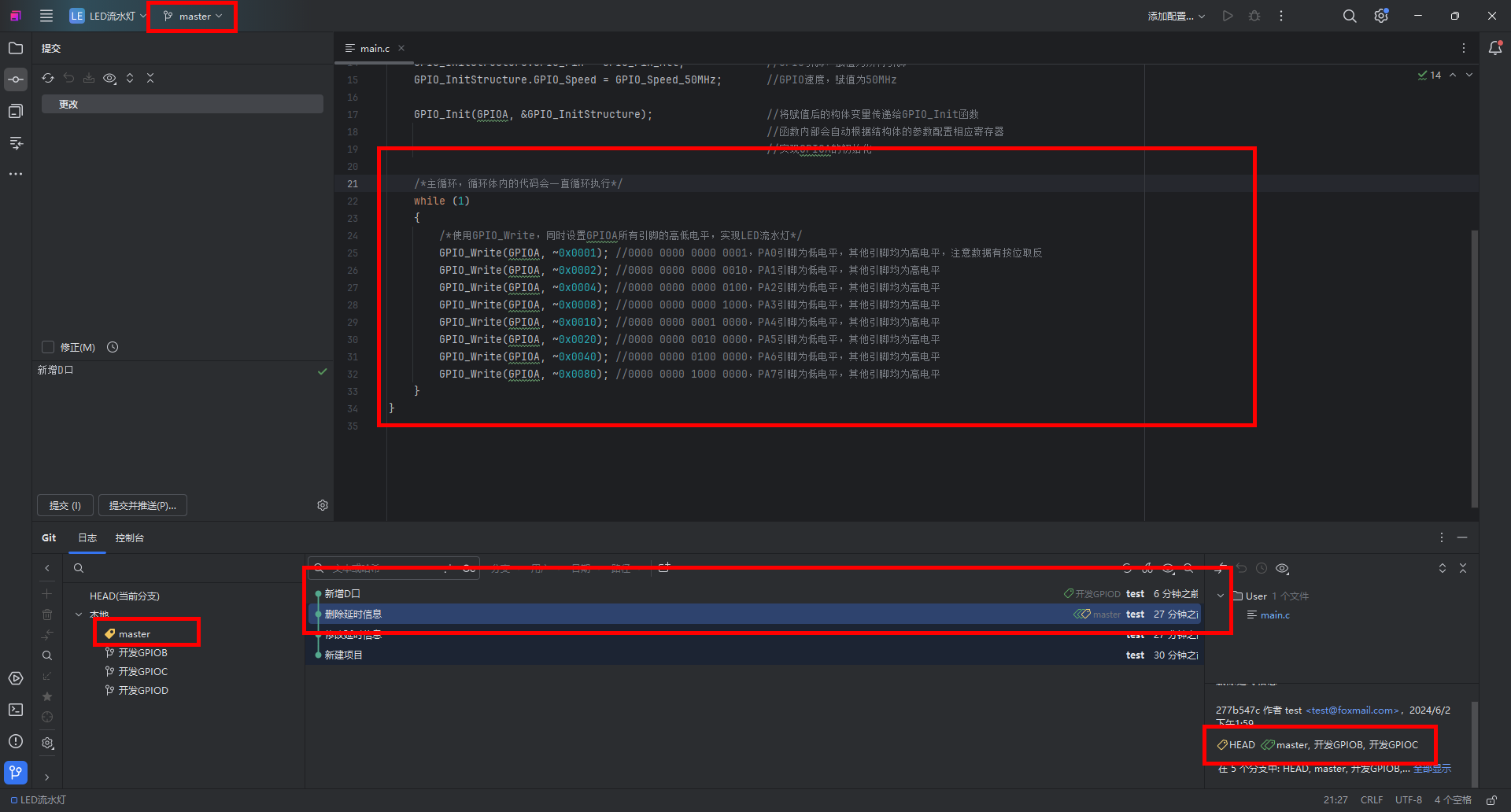Viewport: 1511px width, 812px height.
Task: Collapse the 本地 branches tree node
Action: tap(79, 615)
